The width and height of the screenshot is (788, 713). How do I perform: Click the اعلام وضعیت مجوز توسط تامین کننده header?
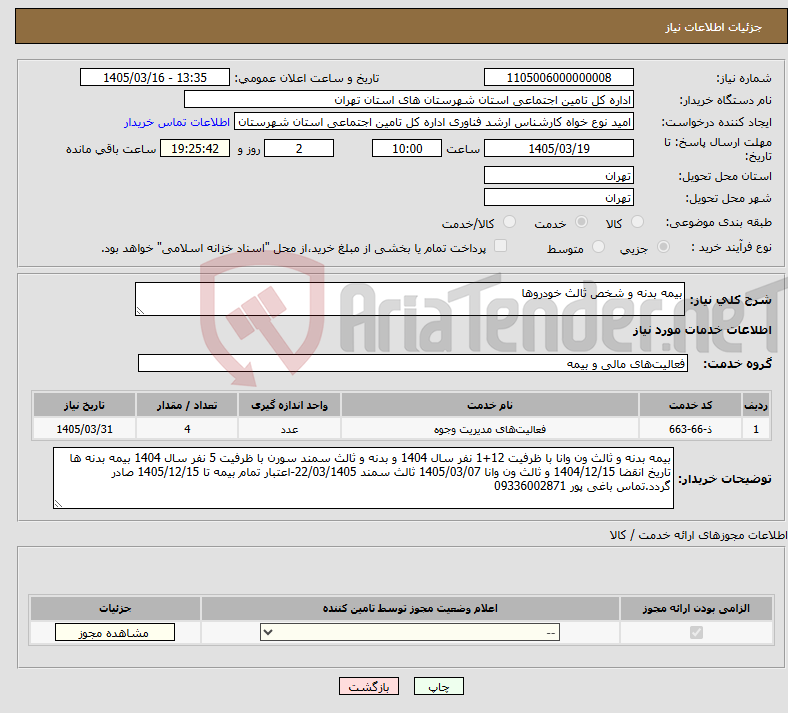coord(410,608)
